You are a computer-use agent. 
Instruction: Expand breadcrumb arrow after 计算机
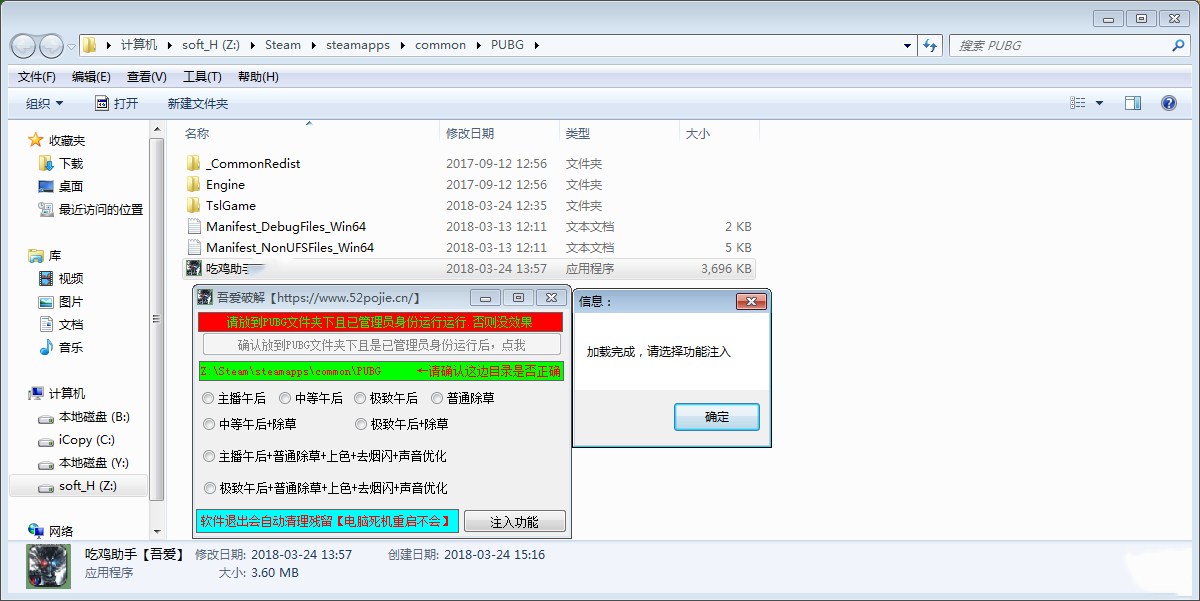point(169,45)
